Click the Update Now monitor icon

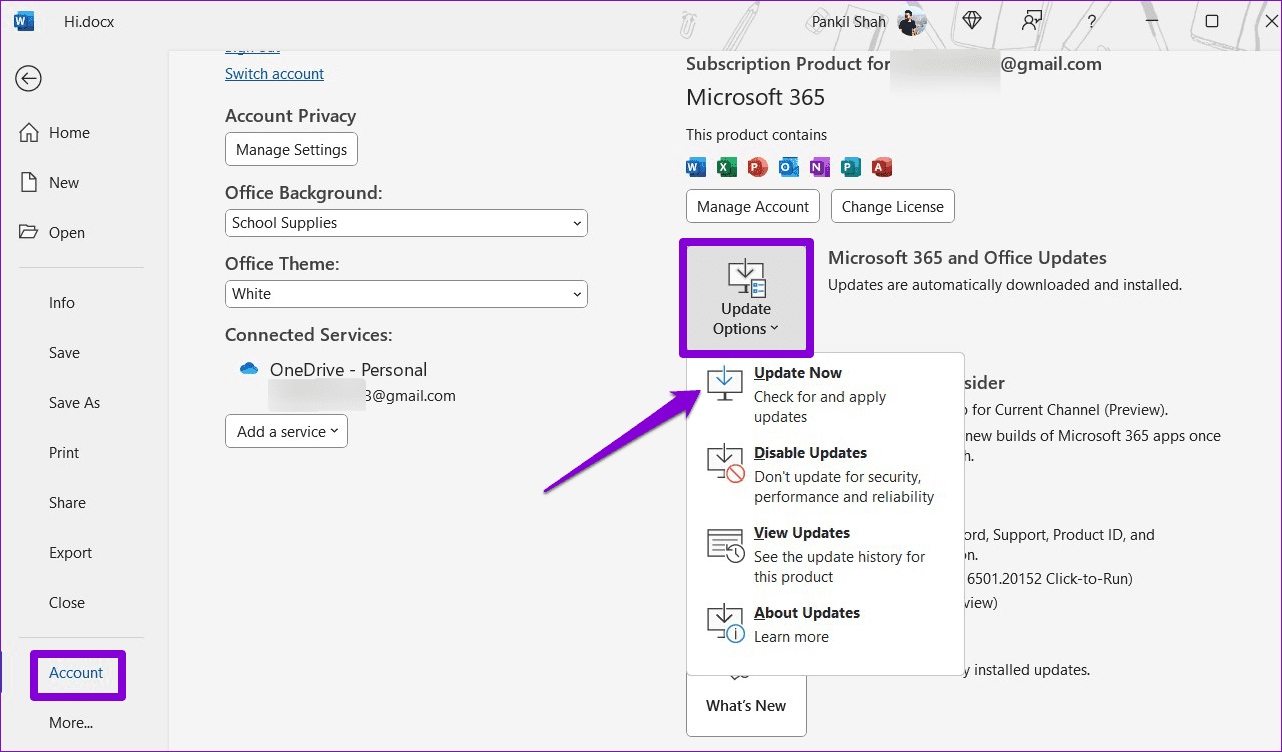[x=725, y=385]
